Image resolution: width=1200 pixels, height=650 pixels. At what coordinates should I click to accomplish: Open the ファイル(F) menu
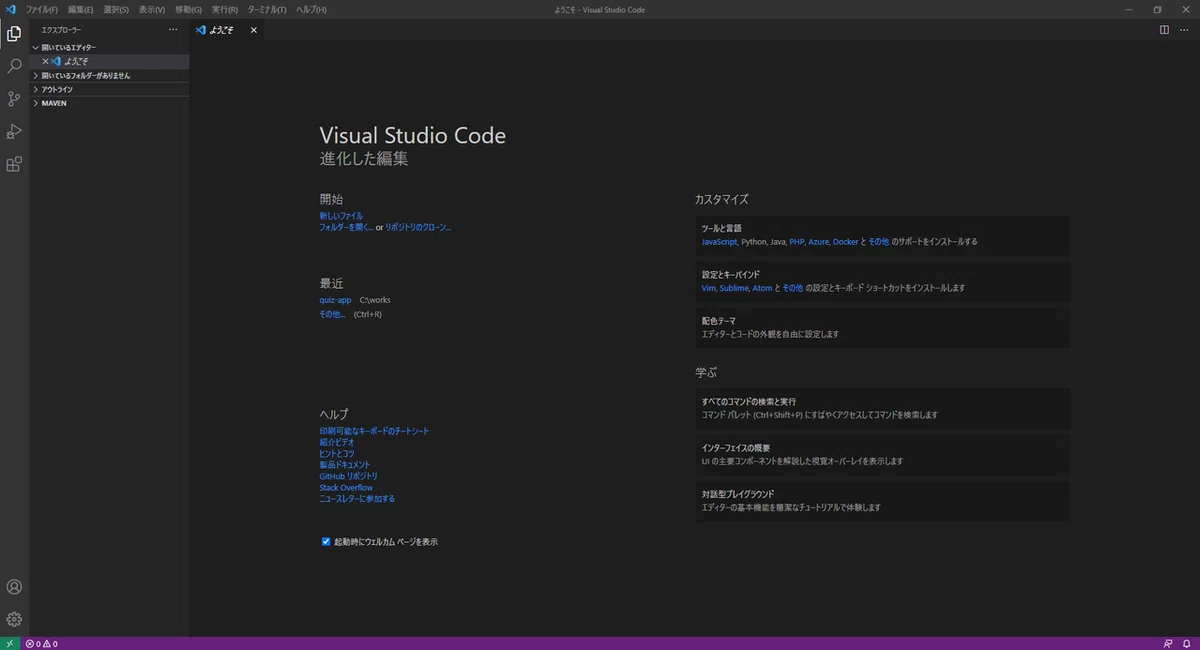pos(42,9)
